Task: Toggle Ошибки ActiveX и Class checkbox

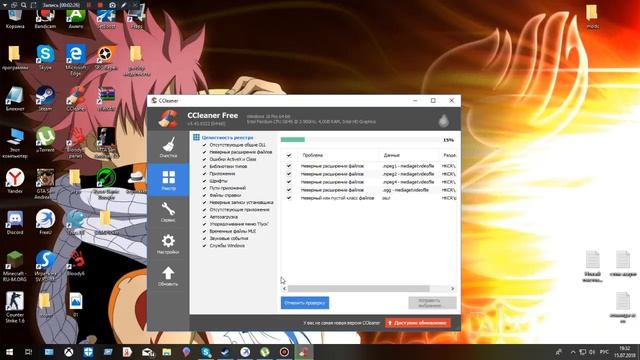Action: [x=204, y=159]
